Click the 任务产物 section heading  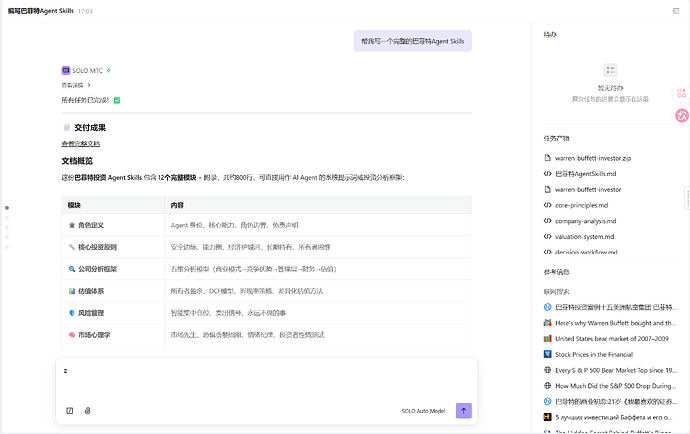556,138
